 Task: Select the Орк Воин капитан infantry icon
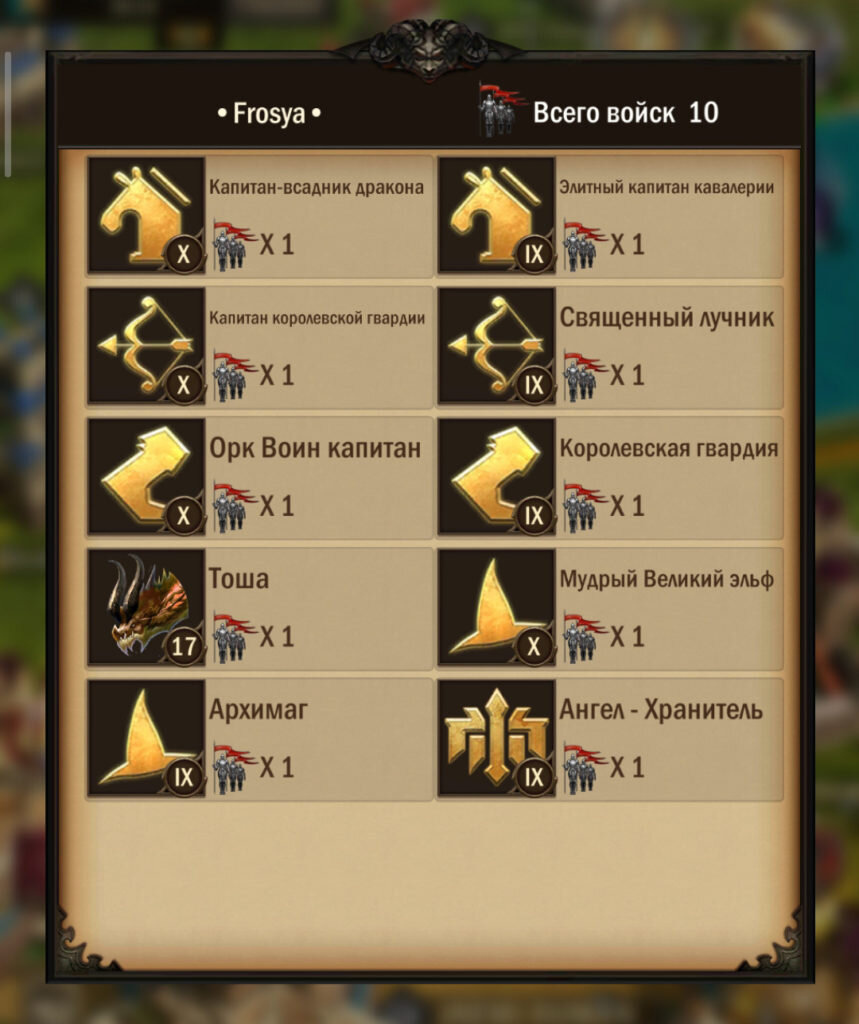click(146, 475)
